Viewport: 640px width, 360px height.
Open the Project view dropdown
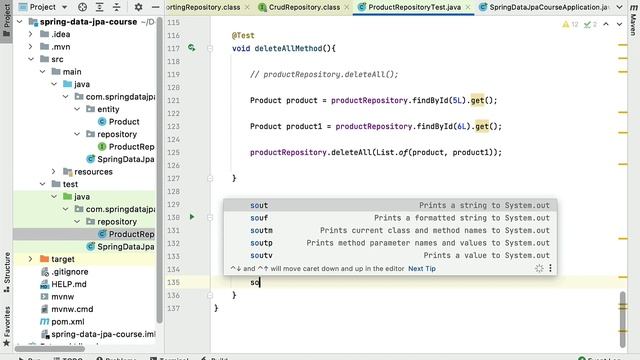point(43,7)
